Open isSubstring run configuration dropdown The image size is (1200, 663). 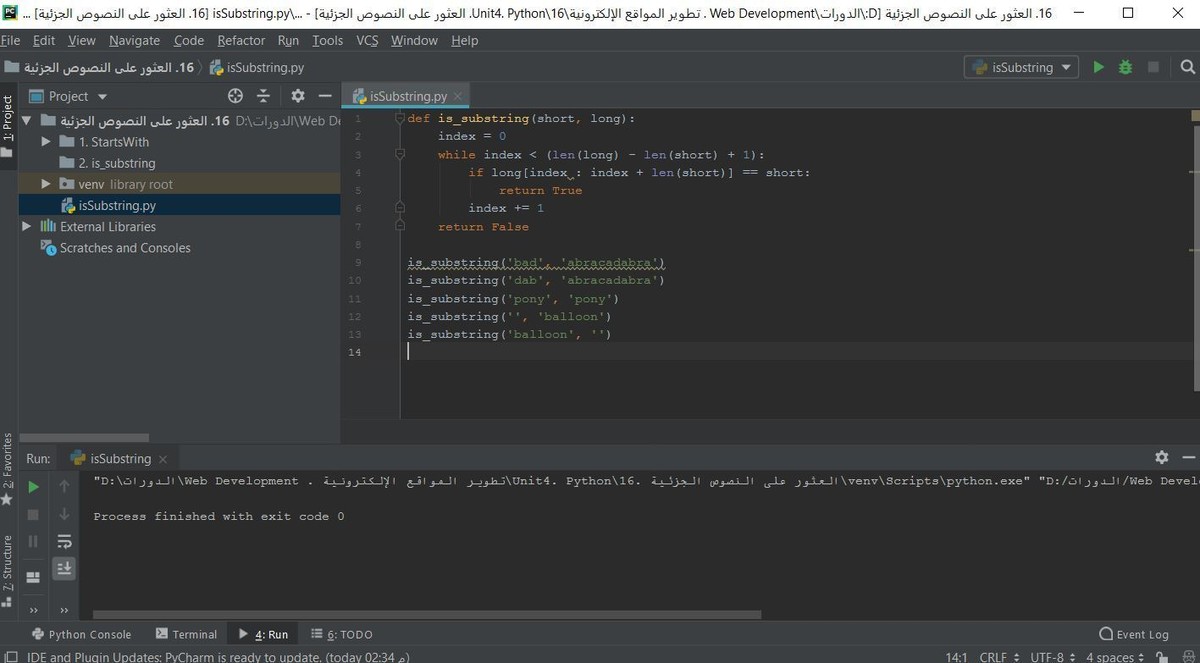1021,67
